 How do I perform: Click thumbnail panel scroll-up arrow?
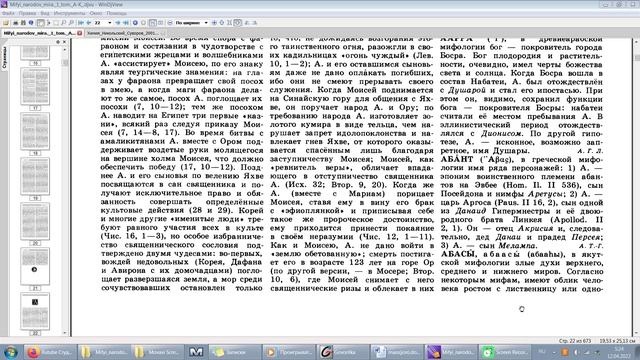(x=64, y=49)
